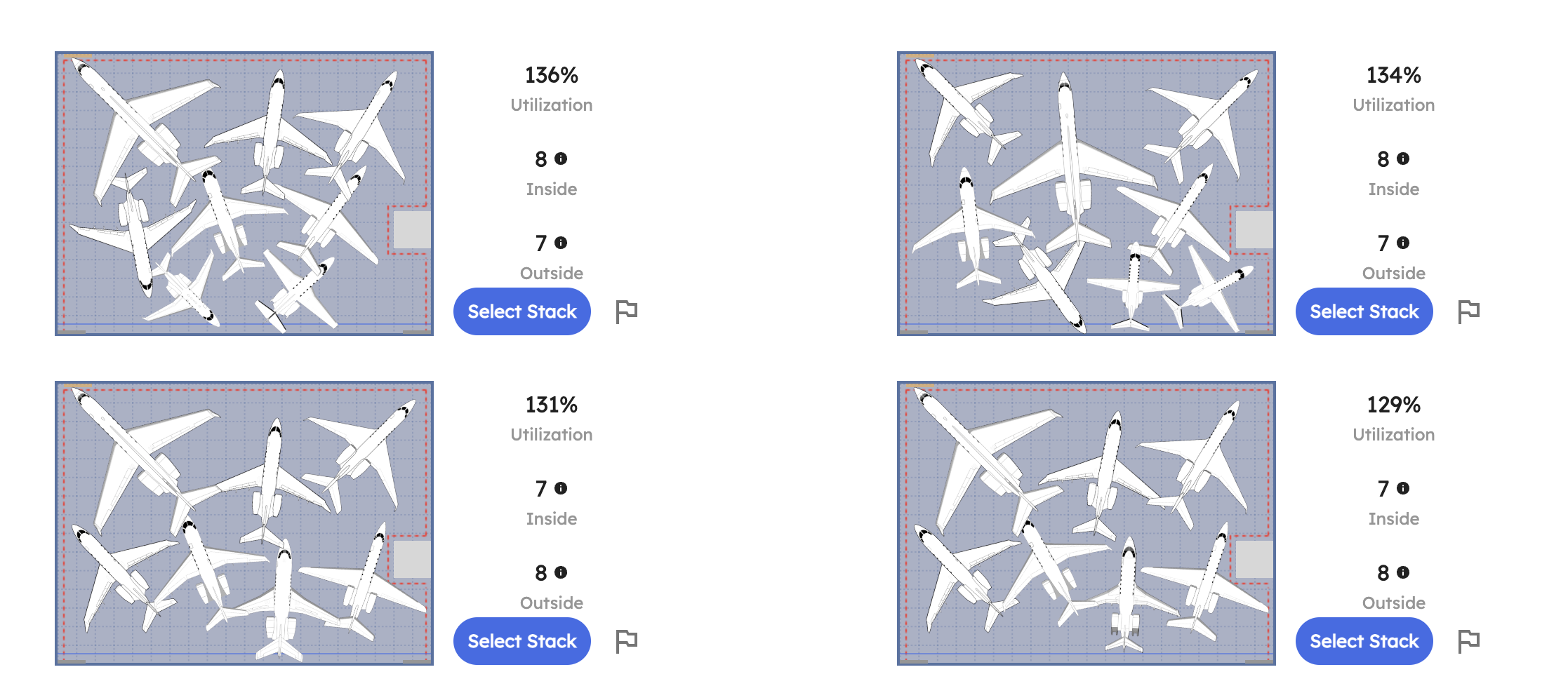Select Stack for the 136% utilization layout

tap(522, 311)
